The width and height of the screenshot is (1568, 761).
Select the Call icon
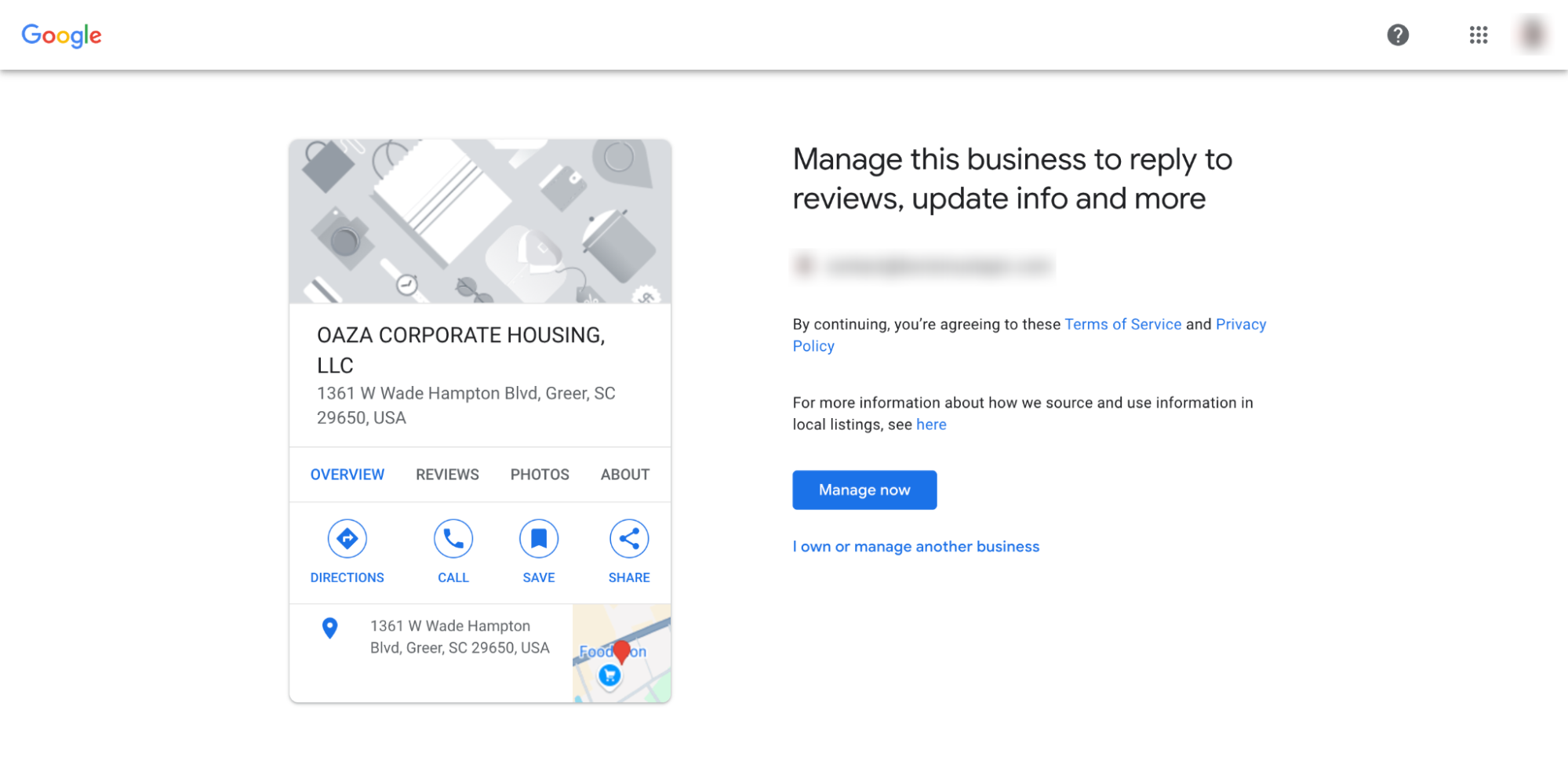coord(453,538)
